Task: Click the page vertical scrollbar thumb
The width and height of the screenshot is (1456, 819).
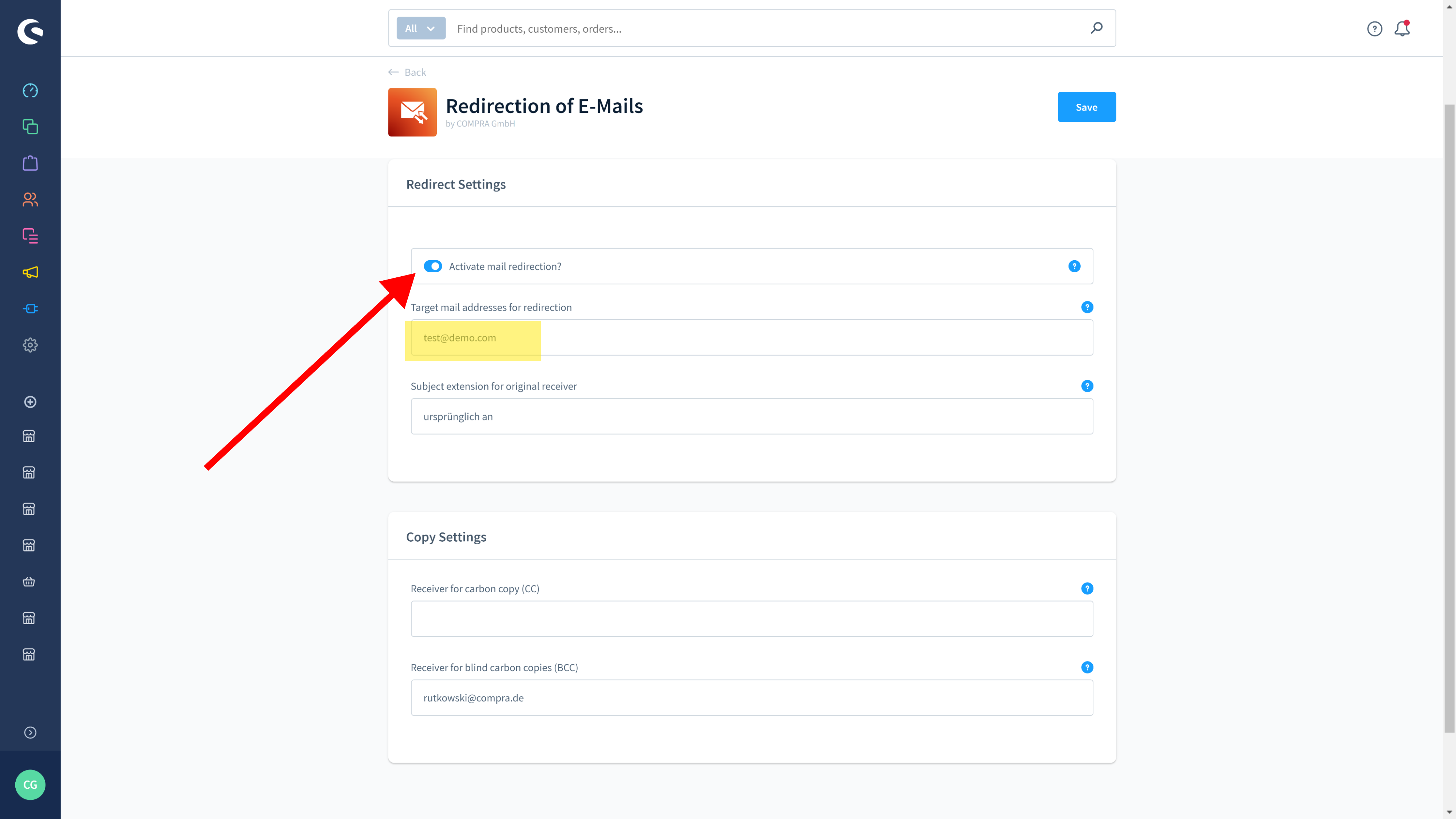Action: [1449, 418]
